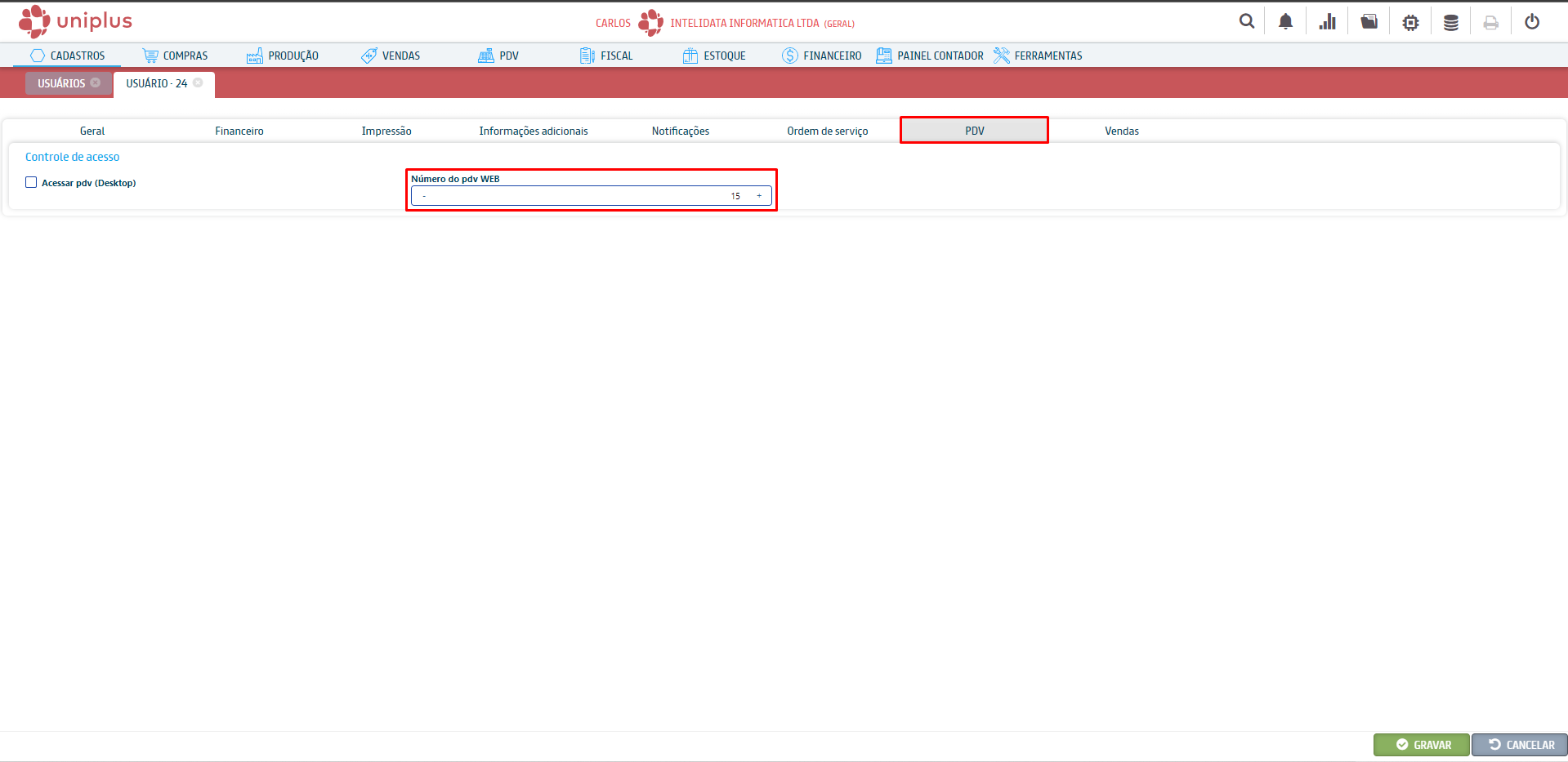Screen dimensions: 1568x762
Task: Switch to the Vendas tab
Action: click(x=1121, y=131)
